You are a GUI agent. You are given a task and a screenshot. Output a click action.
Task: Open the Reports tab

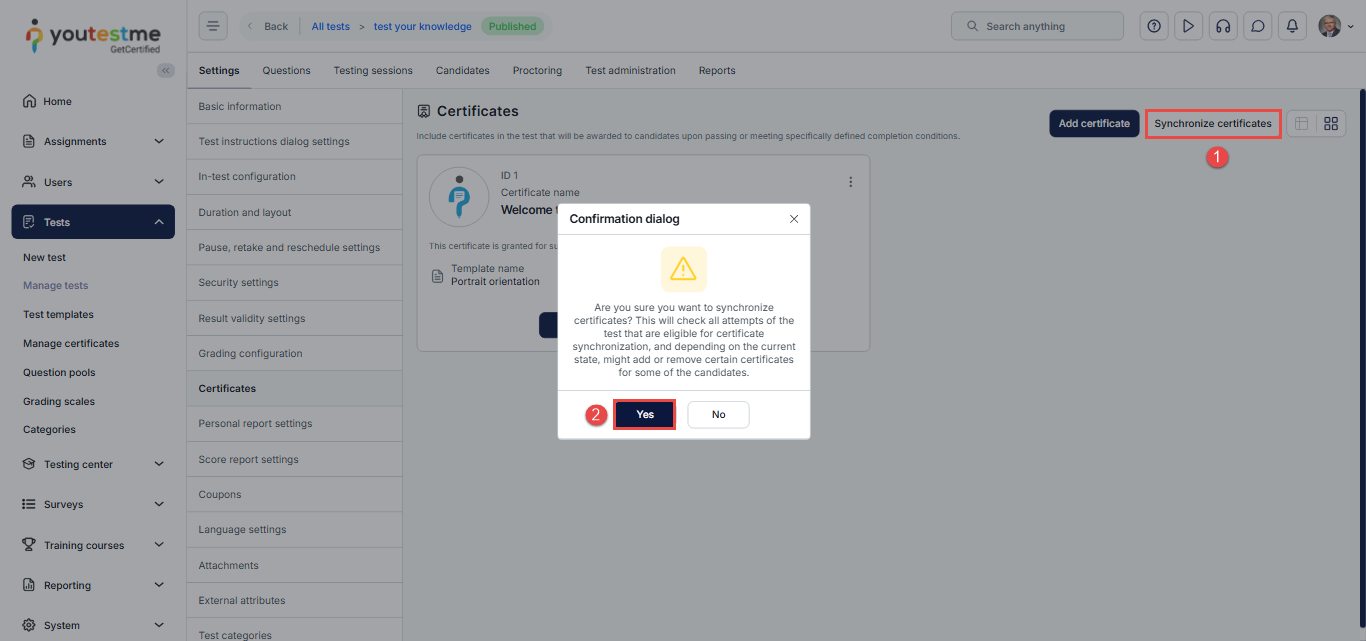[717, 70]
